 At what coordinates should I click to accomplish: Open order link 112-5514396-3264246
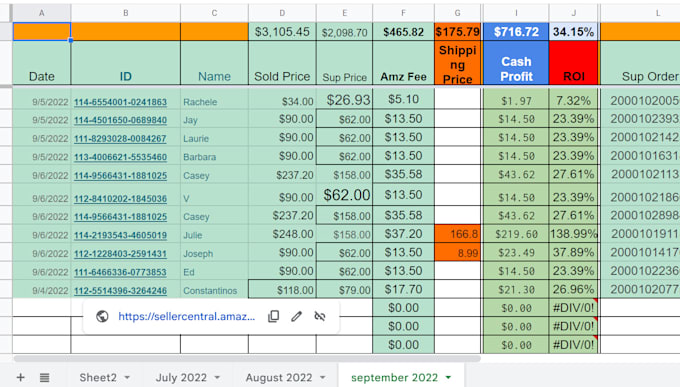pos(120,290)
